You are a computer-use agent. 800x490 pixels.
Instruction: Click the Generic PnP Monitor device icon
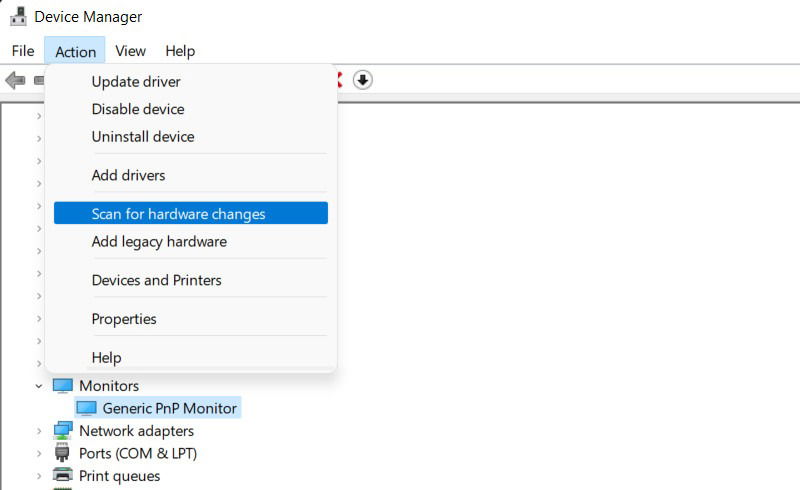pos(86,408)
